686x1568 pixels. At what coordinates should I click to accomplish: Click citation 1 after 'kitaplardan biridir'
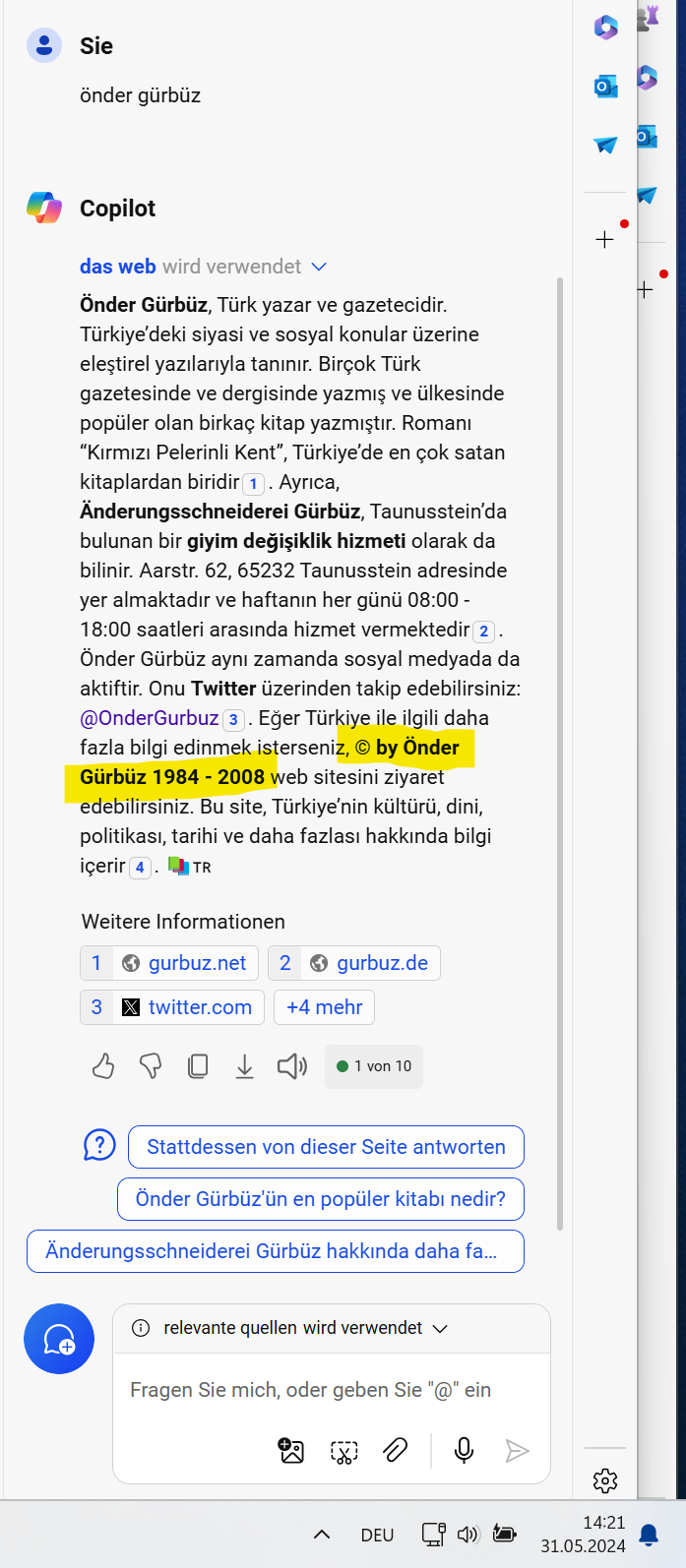click(254, 483)
